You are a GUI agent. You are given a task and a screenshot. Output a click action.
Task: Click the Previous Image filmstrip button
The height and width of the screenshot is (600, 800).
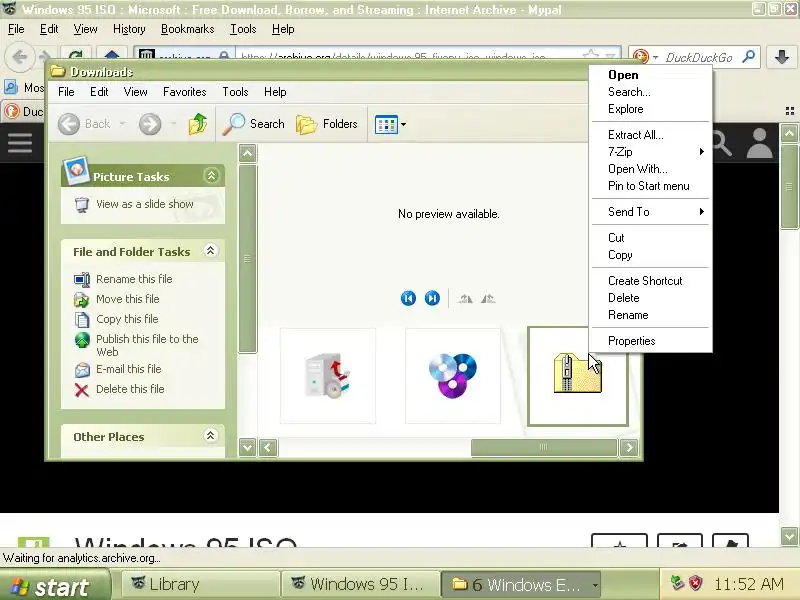point(408,298)
